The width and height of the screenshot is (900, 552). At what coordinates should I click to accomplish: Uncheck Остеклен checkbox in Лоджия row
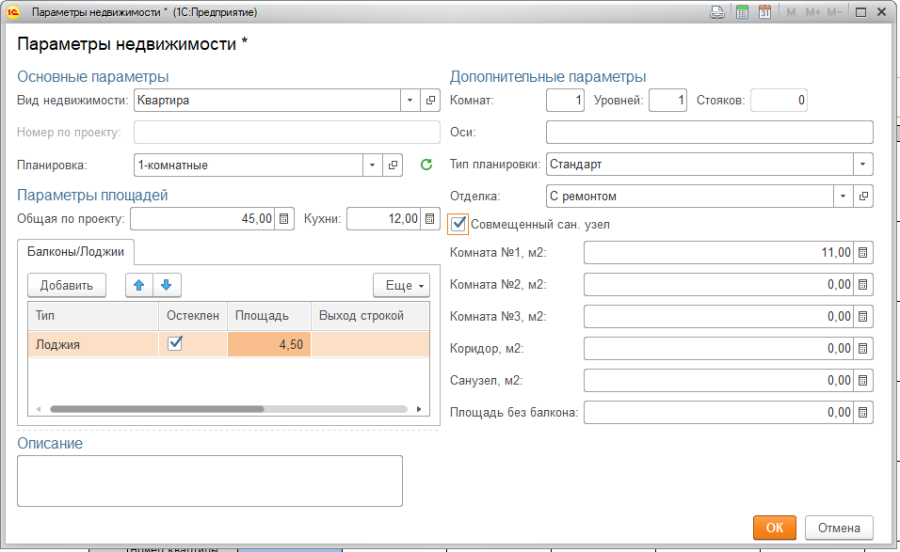point(175,343)
